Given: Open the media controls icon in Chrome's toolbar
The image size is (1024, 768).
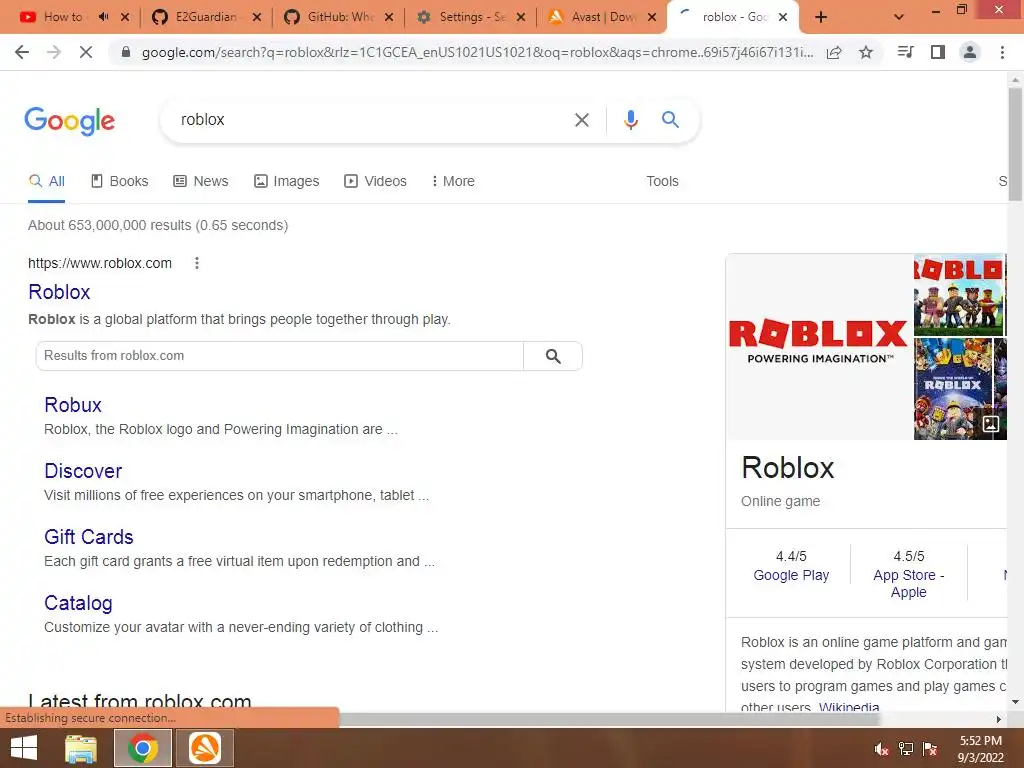Looking at the screenshot, I should coord(905,52).
